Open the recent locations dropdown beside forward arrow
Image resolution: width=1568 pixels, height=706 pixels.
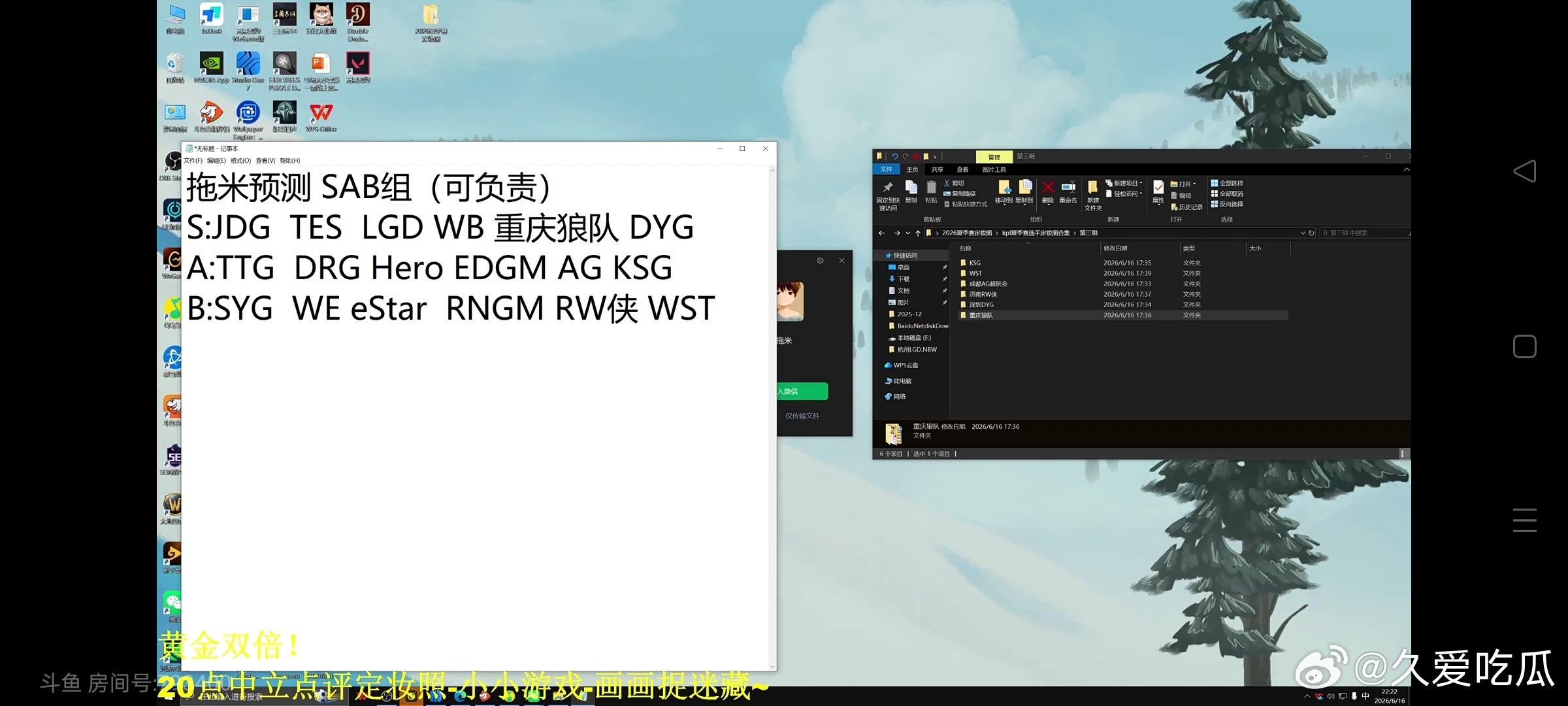point(907,233)
